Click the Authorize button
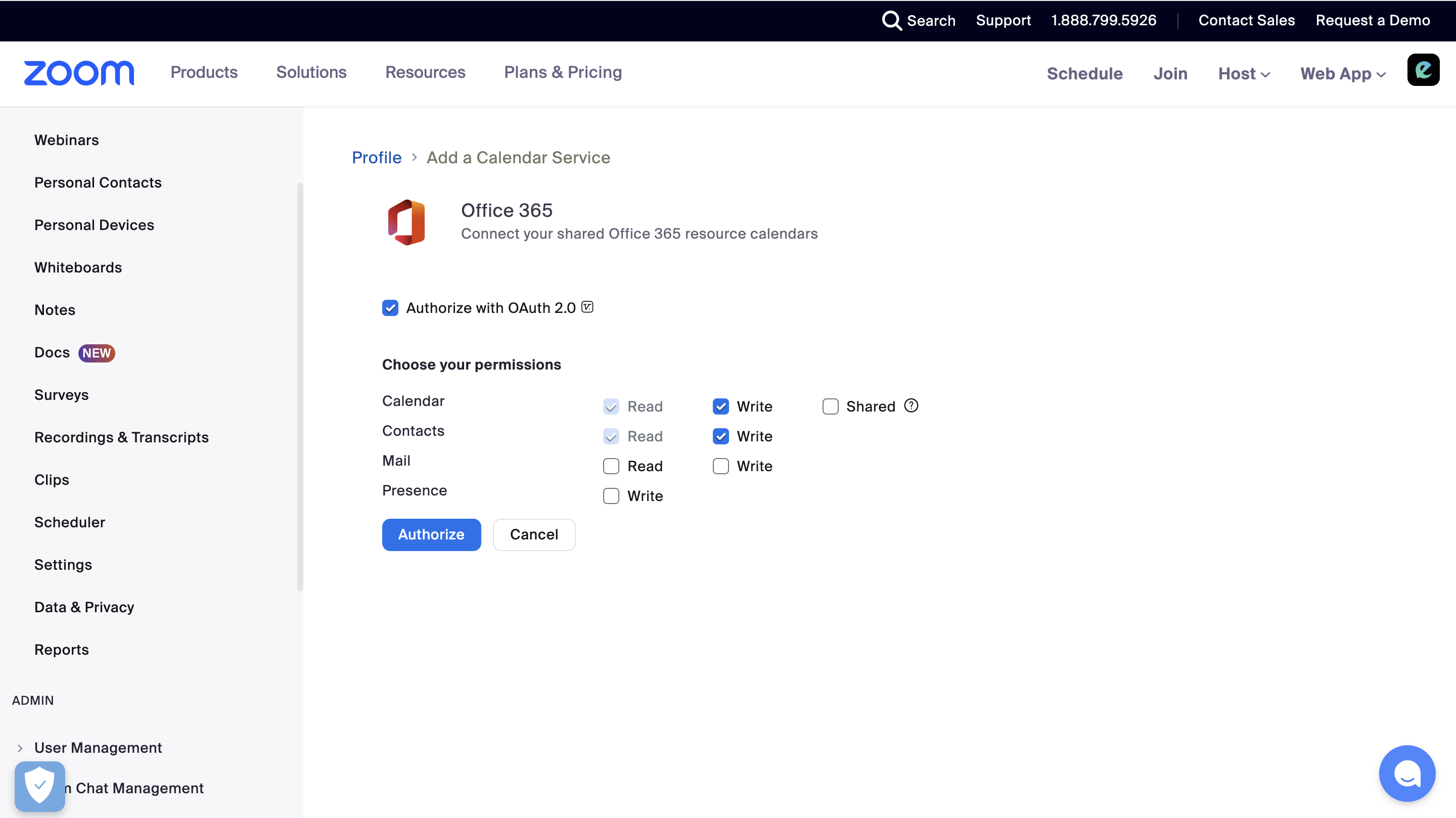 click(431, 534)
